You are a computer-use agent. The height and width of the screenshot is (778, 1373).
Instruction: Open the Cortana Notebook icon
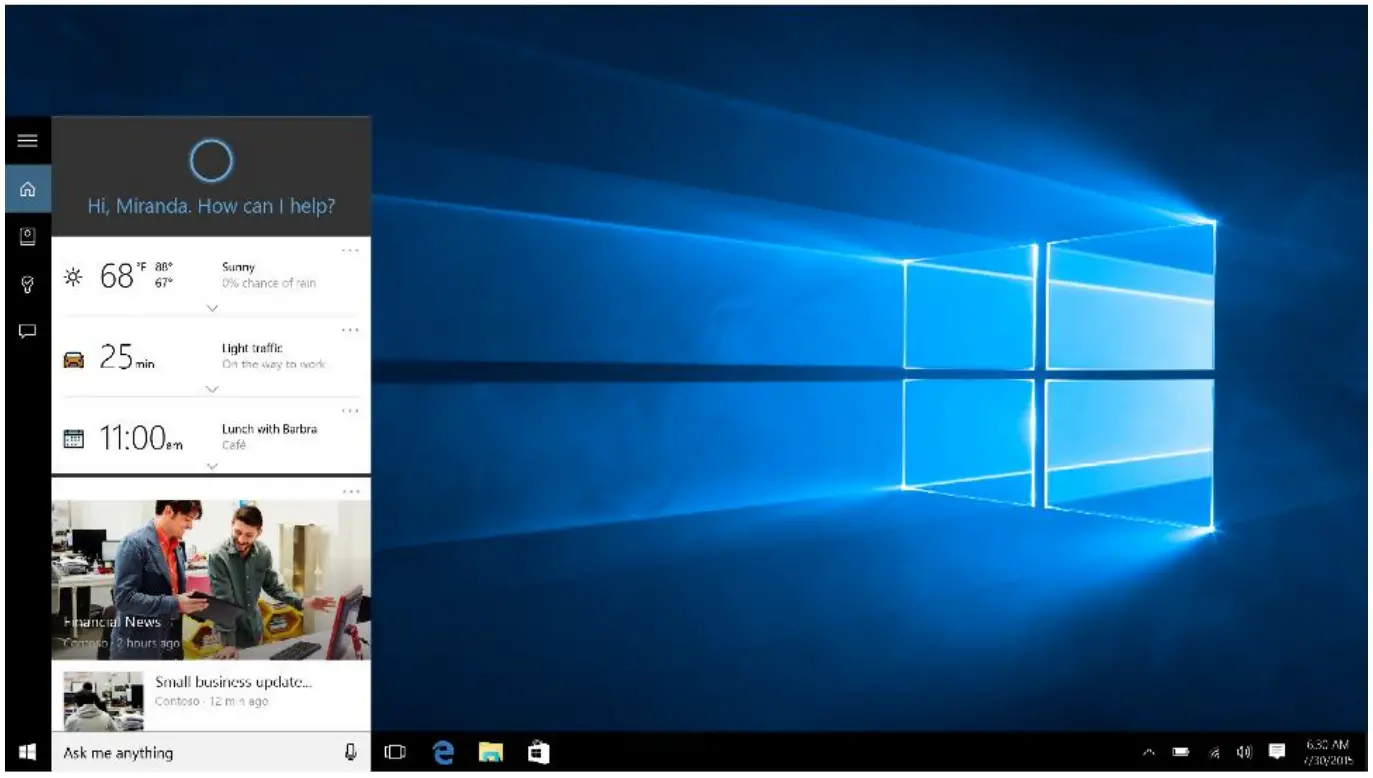28,236
